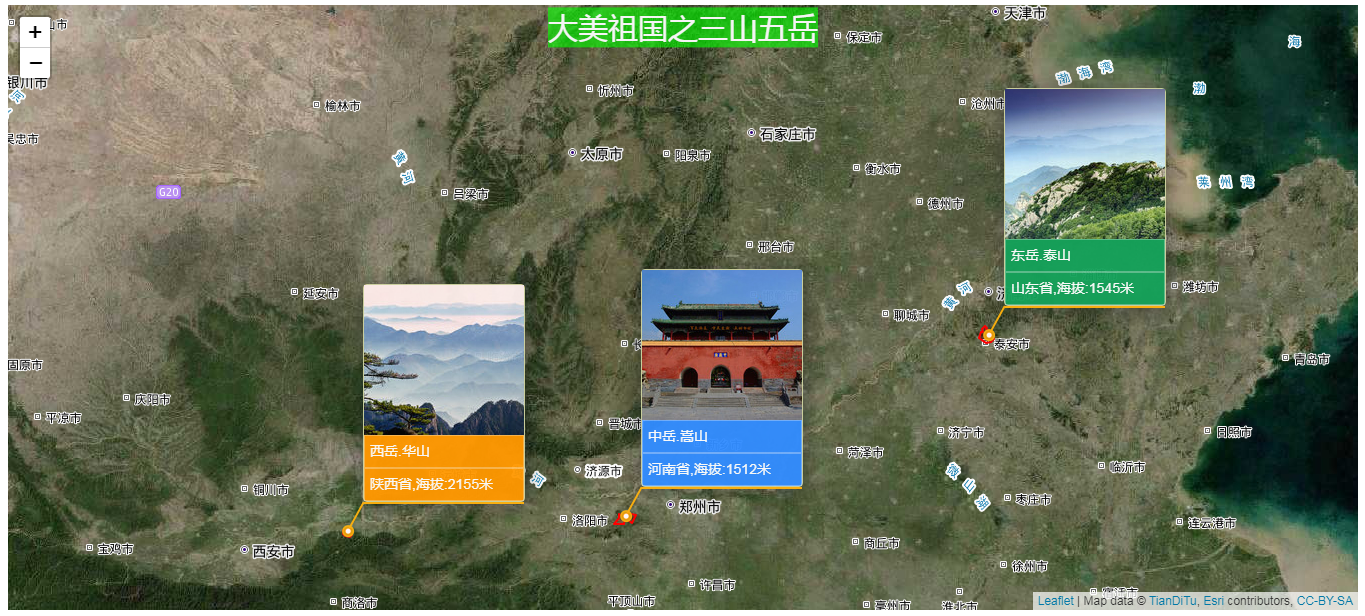The height and width of the screenshot is (616, 1365).
Task: Click the 西安市 city label
Action: pyautogui.click(x=273, y=551)
